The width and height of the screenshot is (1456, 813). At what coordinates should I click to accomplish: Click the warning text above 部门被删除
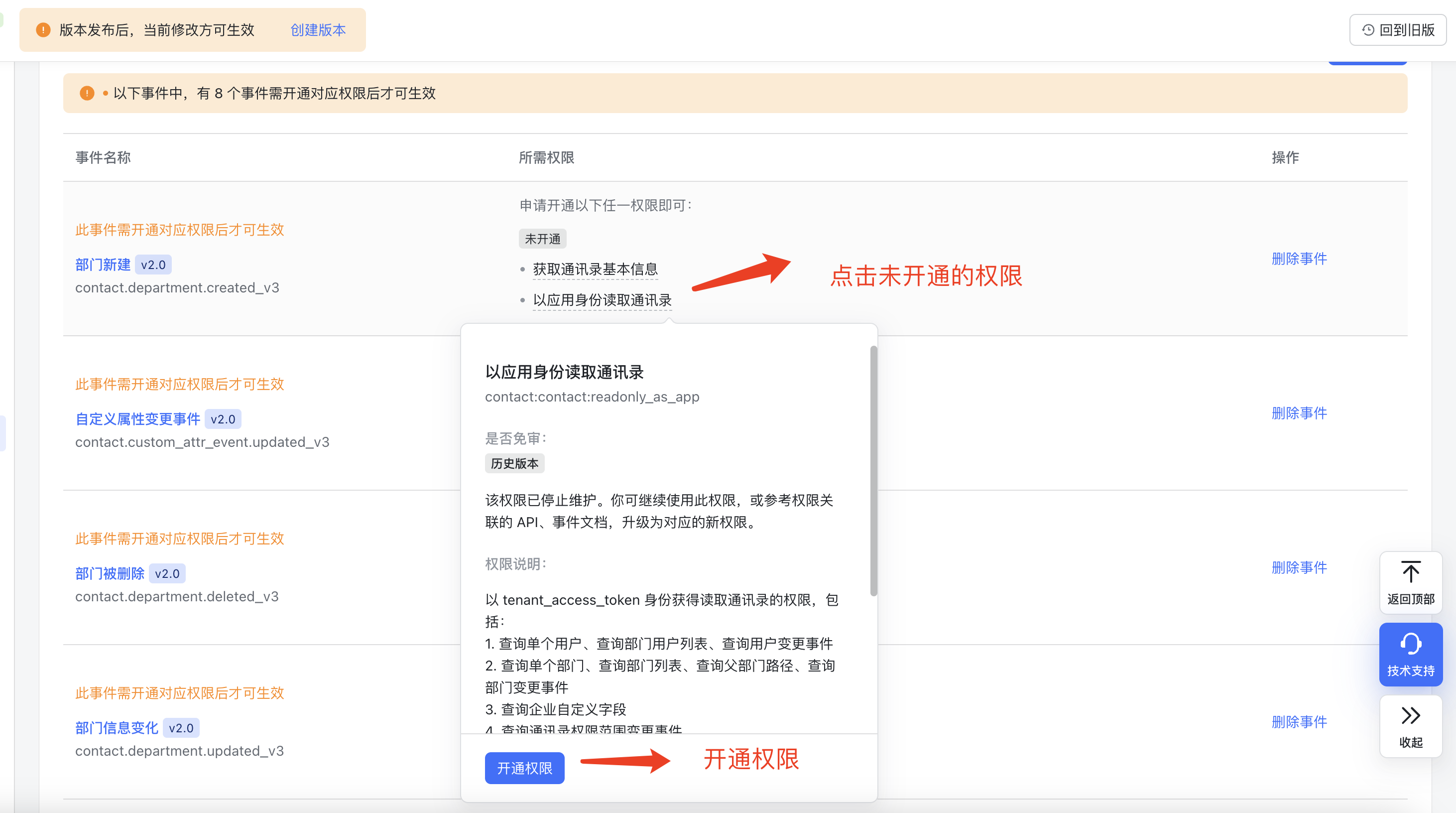pyautogui.click(x=179, y=538)
